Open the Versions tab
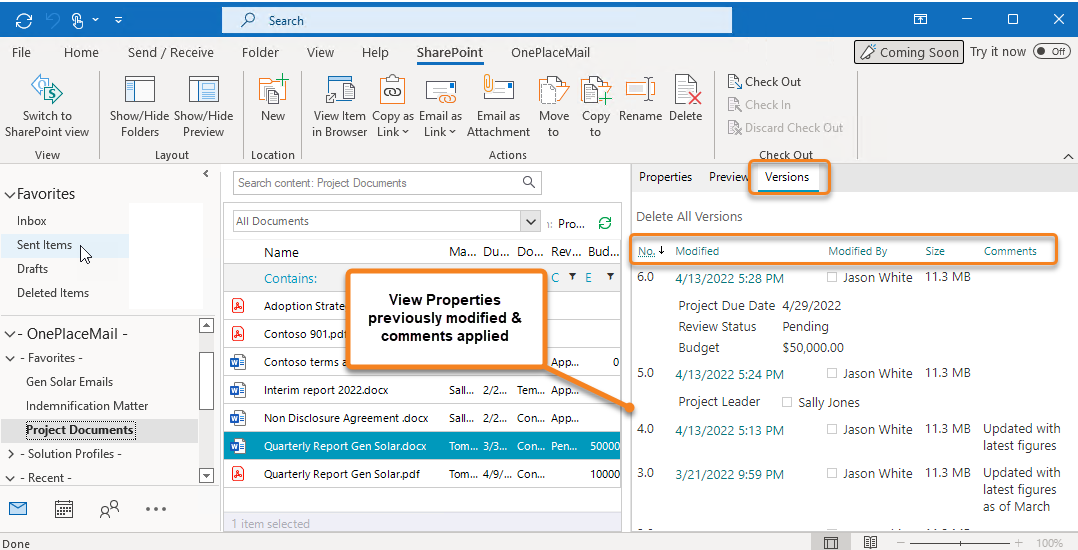1078x550 pixels. point(786,177)
